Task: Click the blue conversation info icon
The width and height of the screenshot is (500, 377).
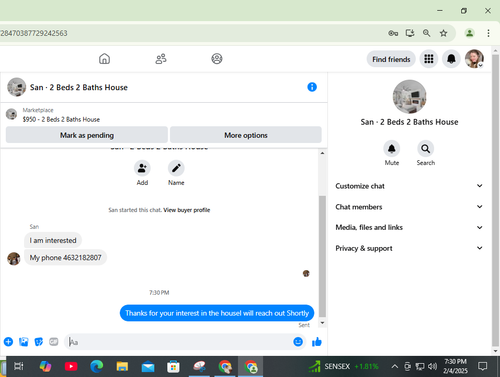Action: (312, 87)
